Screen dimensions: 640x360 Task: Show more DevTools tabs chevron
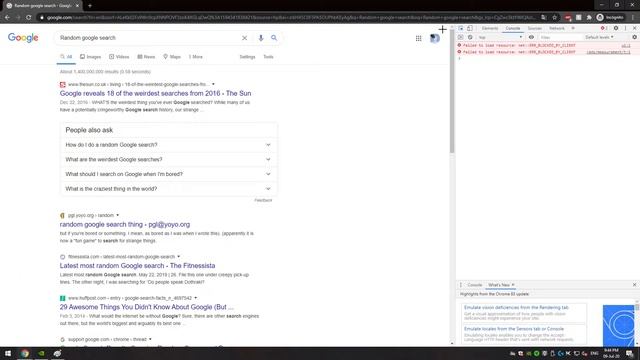(x=573, y=28)
